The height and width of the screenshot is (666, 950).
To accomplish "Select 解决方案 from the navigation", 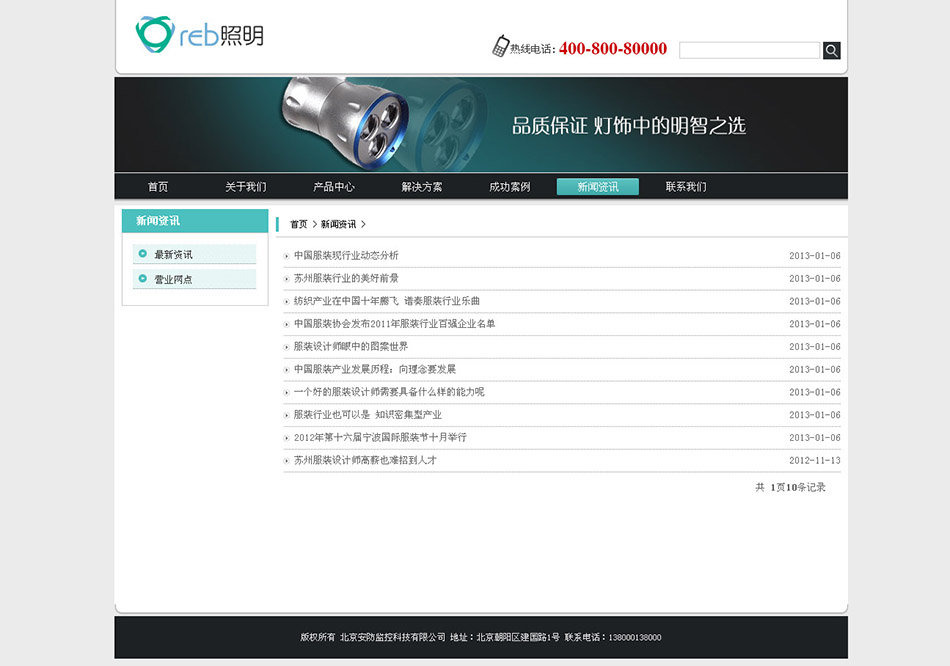I will [422, 187].
